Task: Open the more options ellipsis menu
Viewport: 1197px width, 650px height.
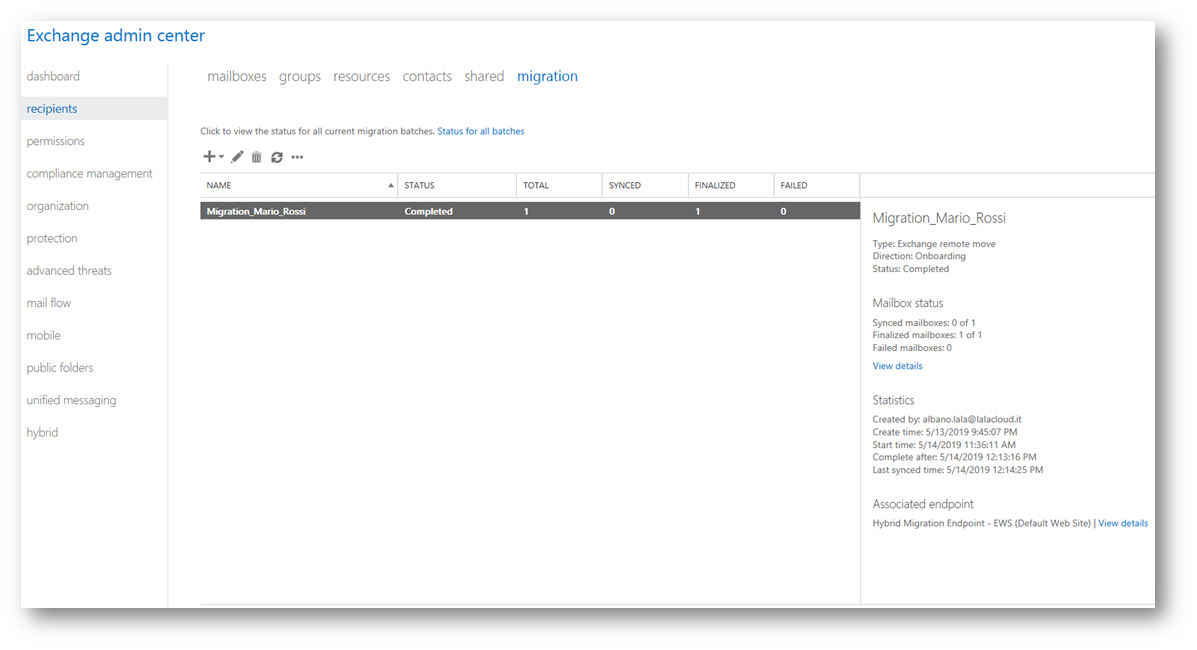Action: 297,157
